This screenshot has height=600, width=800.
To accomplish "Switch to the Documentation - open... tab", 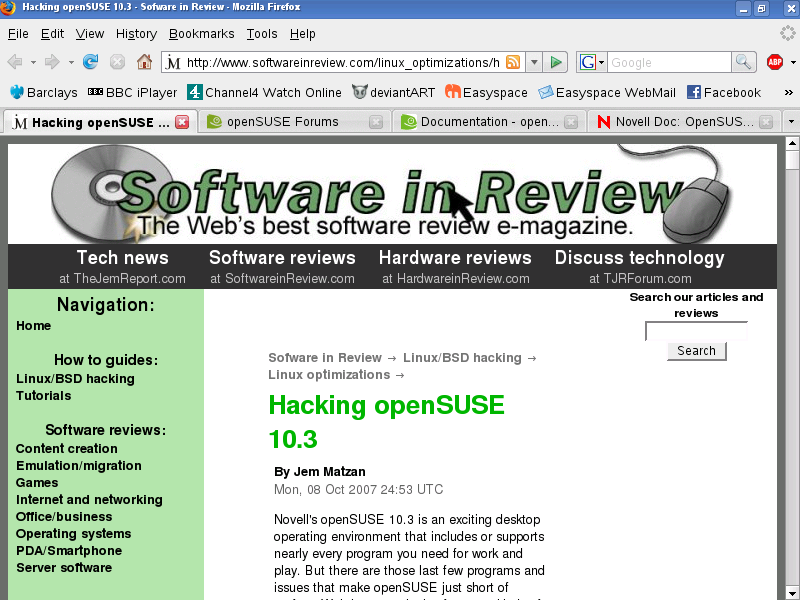I will (488, 122).
